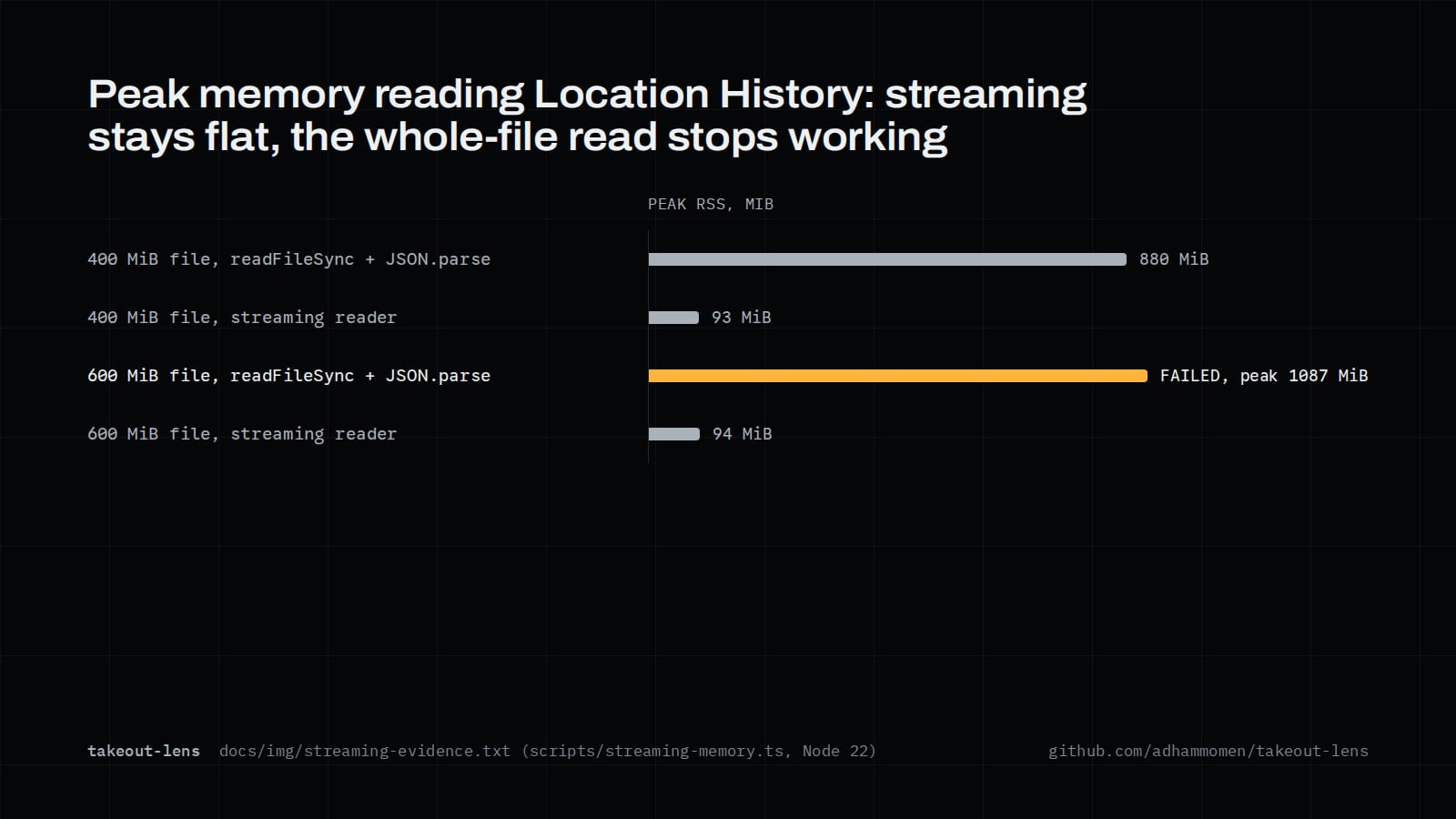Open the github.com/adhammomen/takeout-lens link
The width and height of the screenshot is (1456, 819).
point(1208,751)
